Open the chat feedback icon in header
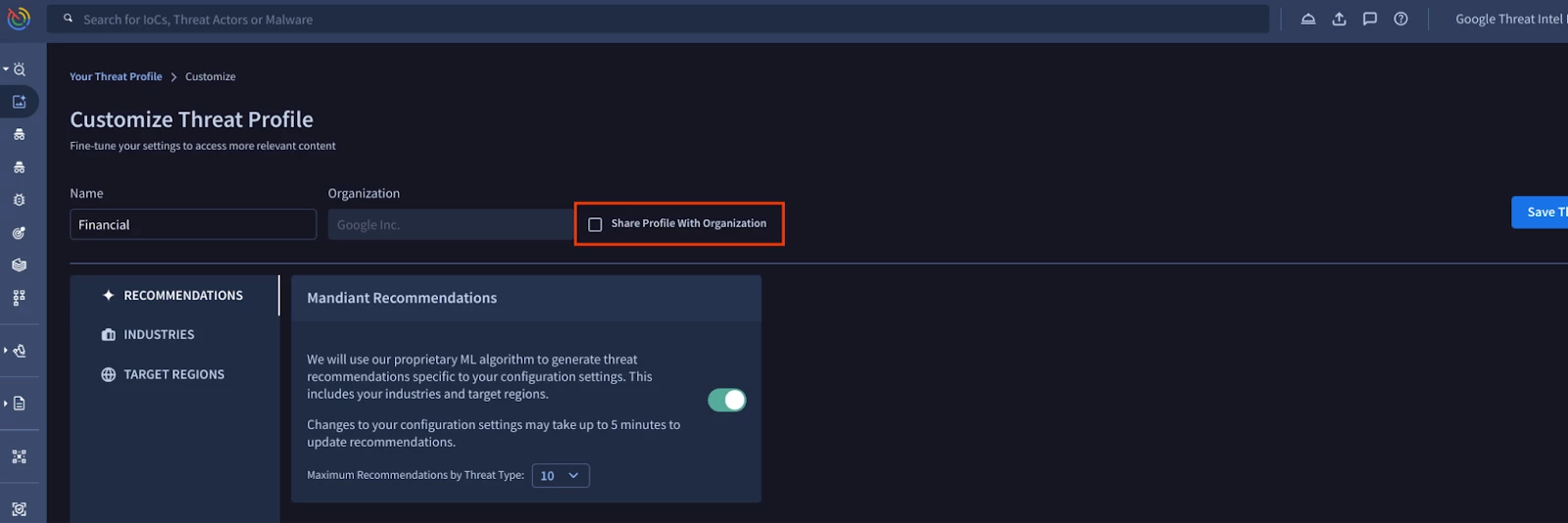The height and width of the screenshot is (523, 1568). [x=1370, y=19]
